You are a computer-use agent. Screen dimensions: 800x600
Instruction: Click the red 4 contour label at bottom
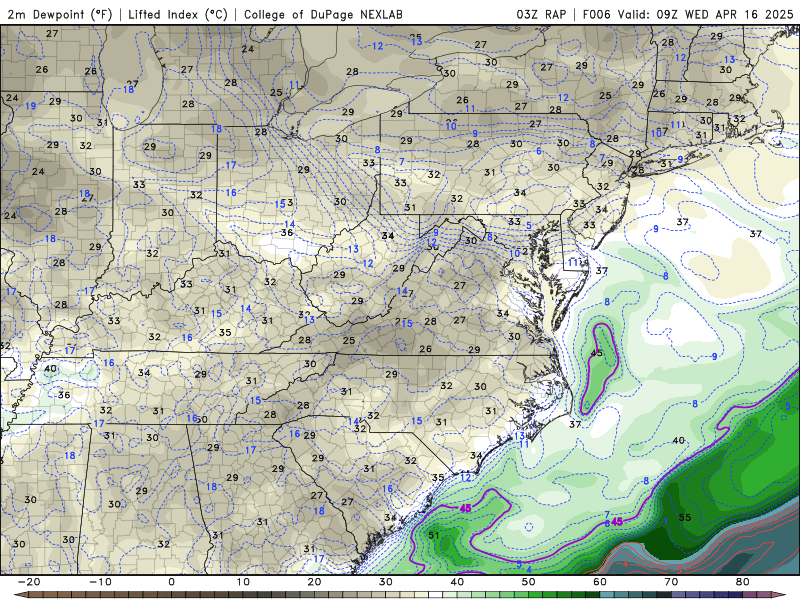(x=625, y=564)
